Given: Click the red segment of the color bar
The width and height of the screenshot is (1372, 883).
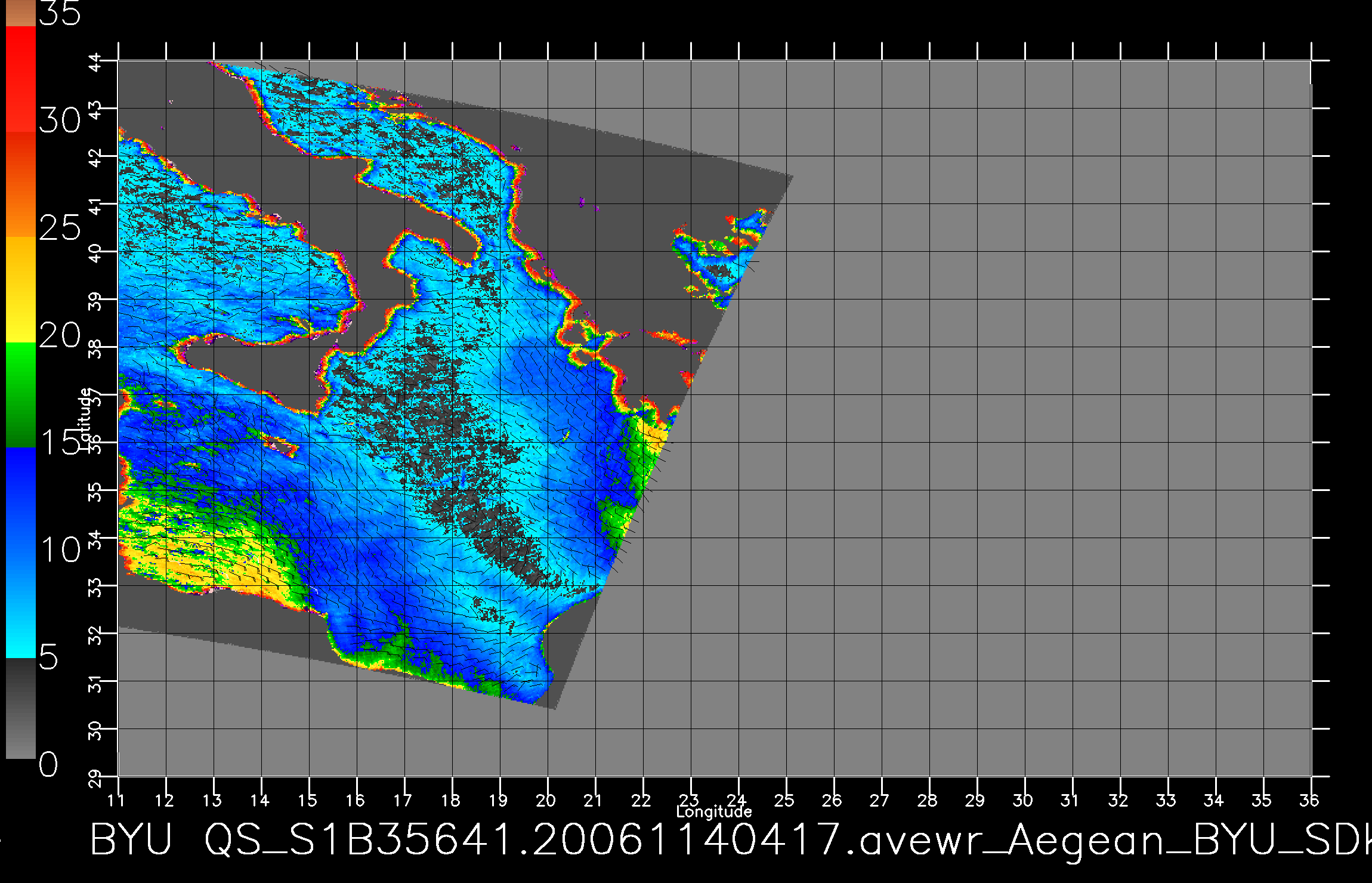Looking at the screenshot, I should [x=20, y=79].
